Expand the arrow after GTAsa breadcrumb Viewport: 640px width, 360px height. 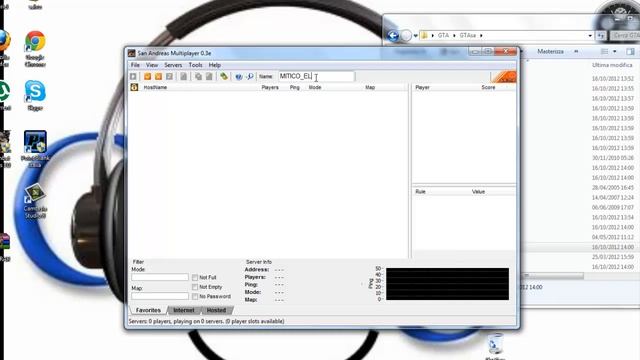coord(481,36)
